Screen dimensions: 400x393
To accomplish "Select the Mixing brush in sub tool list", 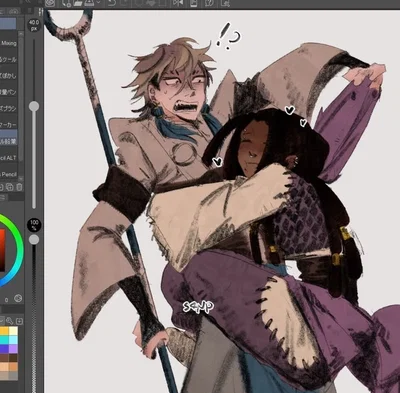I will click(x=8, y=43).
